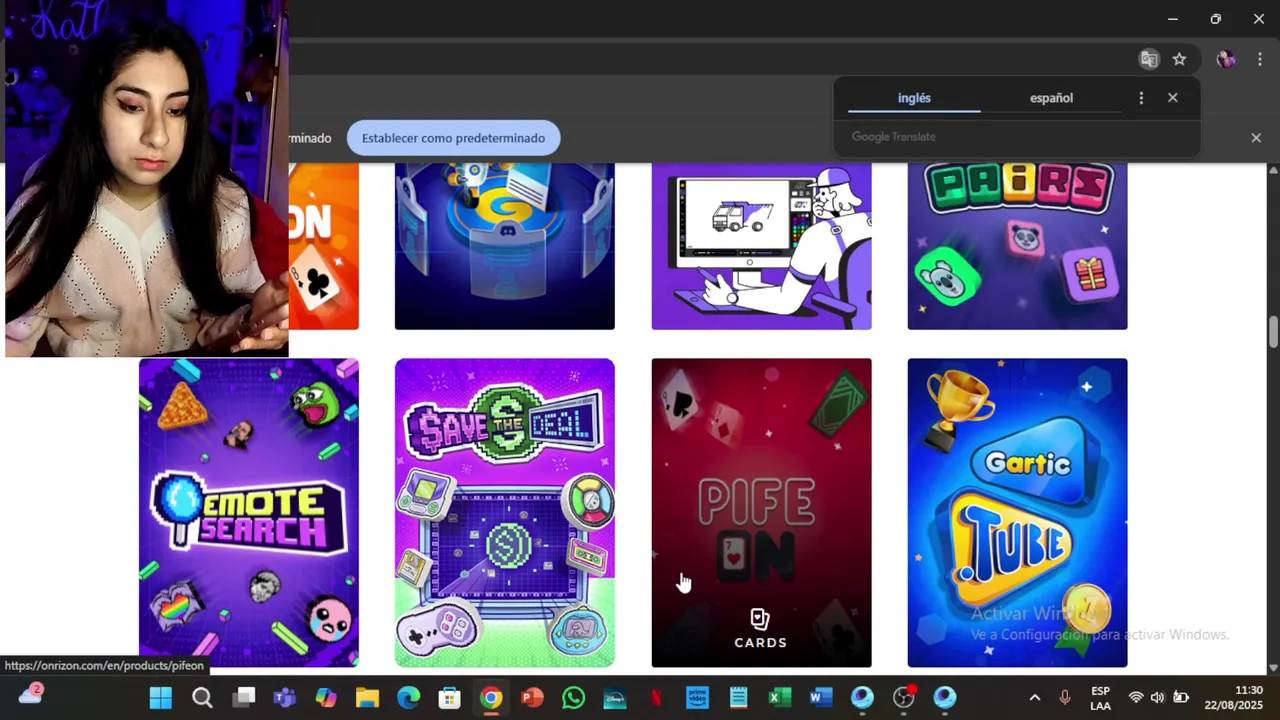
Task: Open File Explorer from taskbar
Action: coord(367,697)
